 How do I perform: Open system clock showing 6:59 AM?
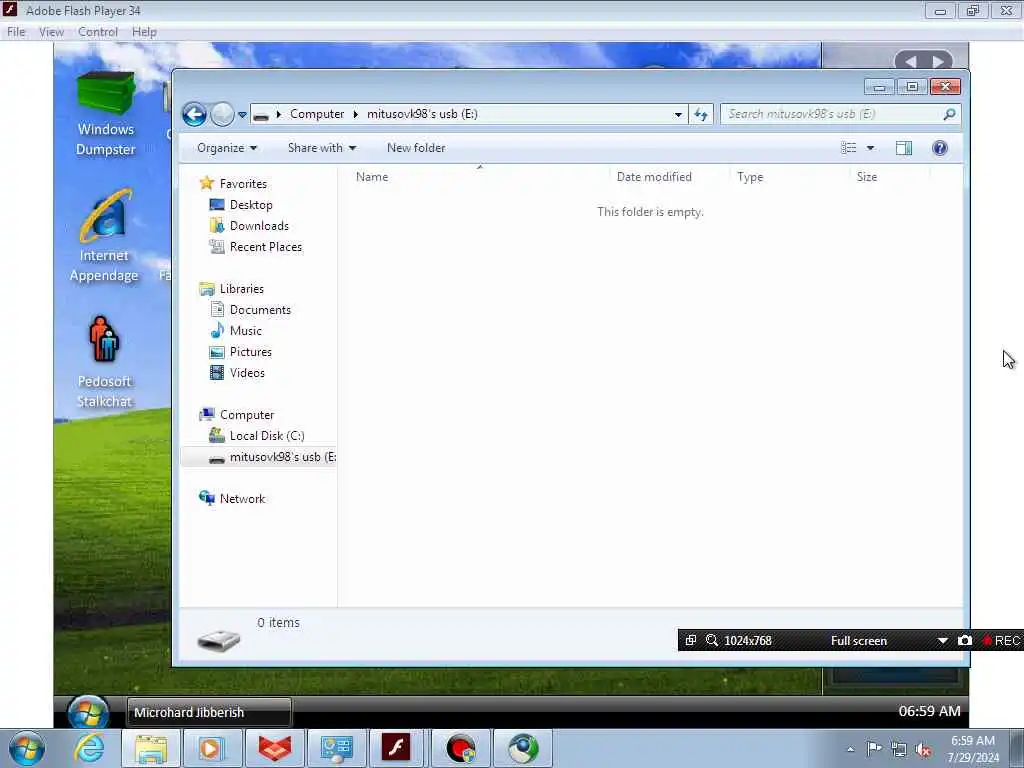point(973,749)
